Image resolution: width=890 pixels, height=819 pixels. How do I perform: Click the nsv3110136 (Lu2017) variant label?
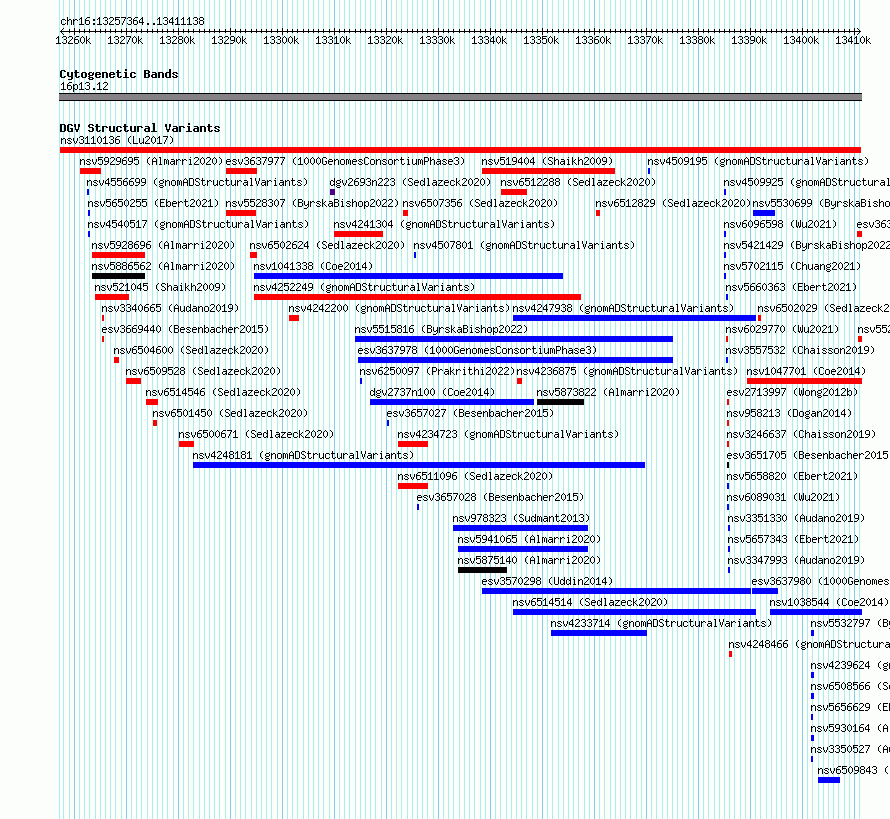[x=117, y=140]
